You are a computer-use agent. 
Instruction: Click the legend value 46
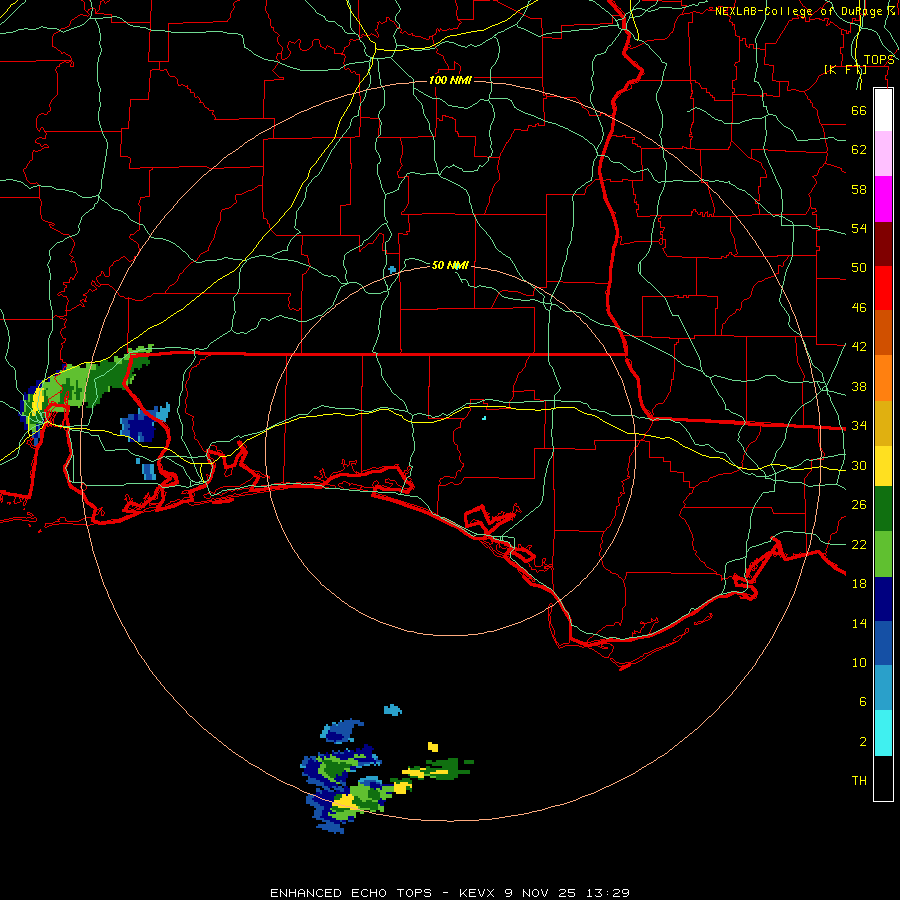tap(859, 308)
